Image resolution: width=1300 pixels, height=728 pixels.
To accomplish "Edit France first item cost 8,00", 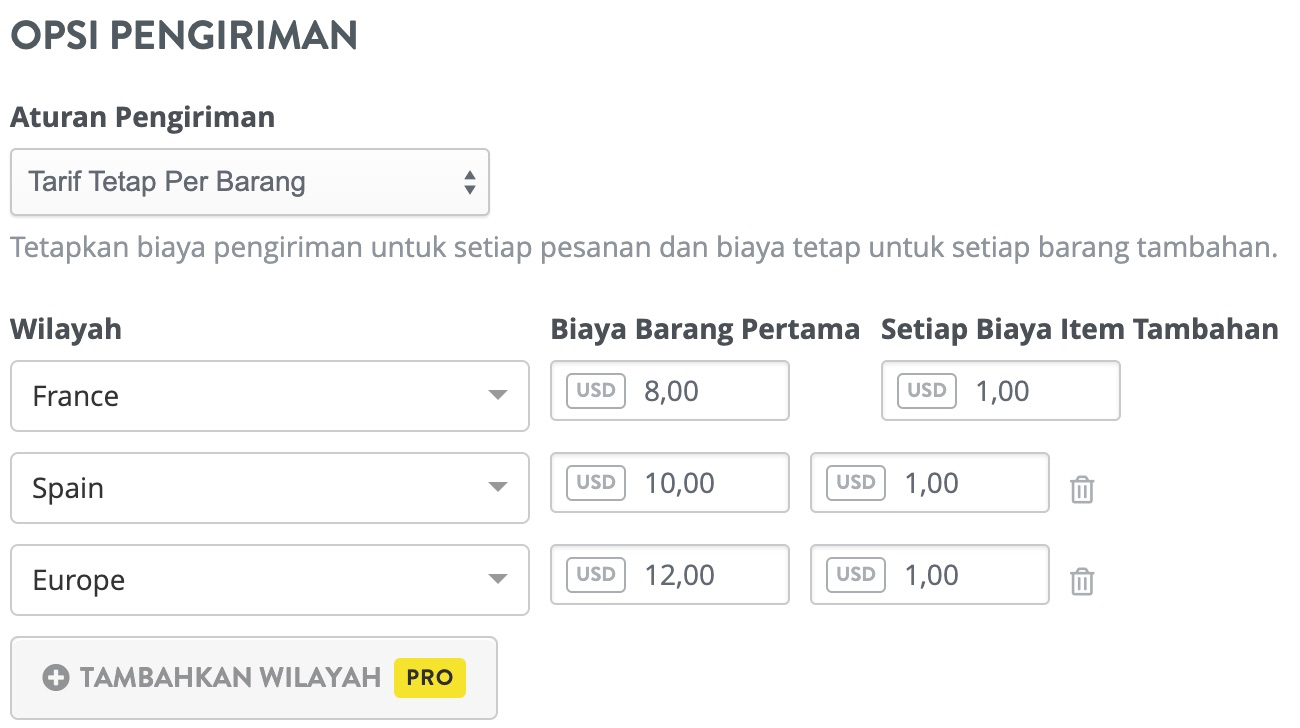I will [670, 390].
